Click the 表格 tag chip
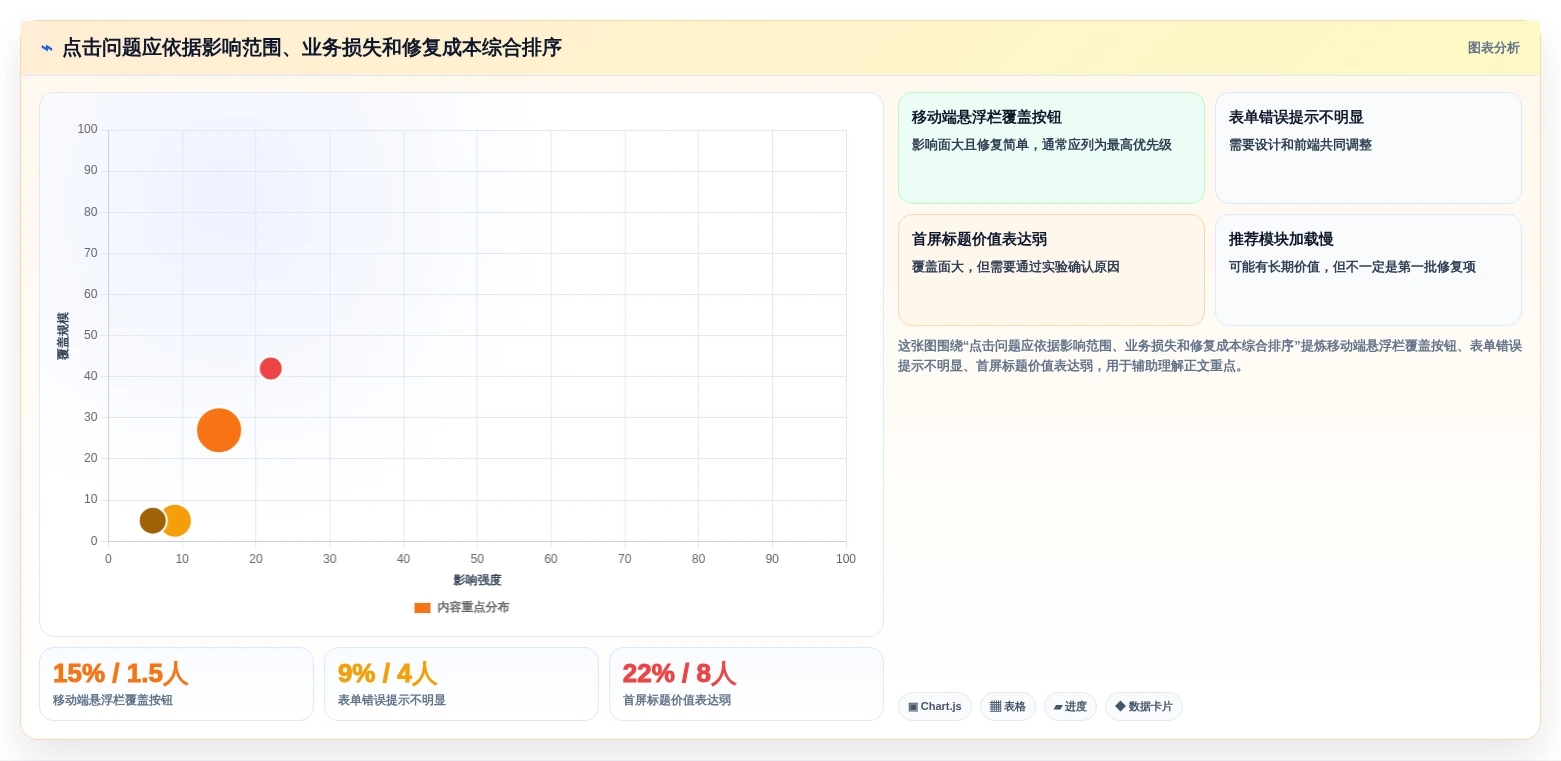The height and width of the screenshot is (761, 1561). click(x=1007, y=707)
